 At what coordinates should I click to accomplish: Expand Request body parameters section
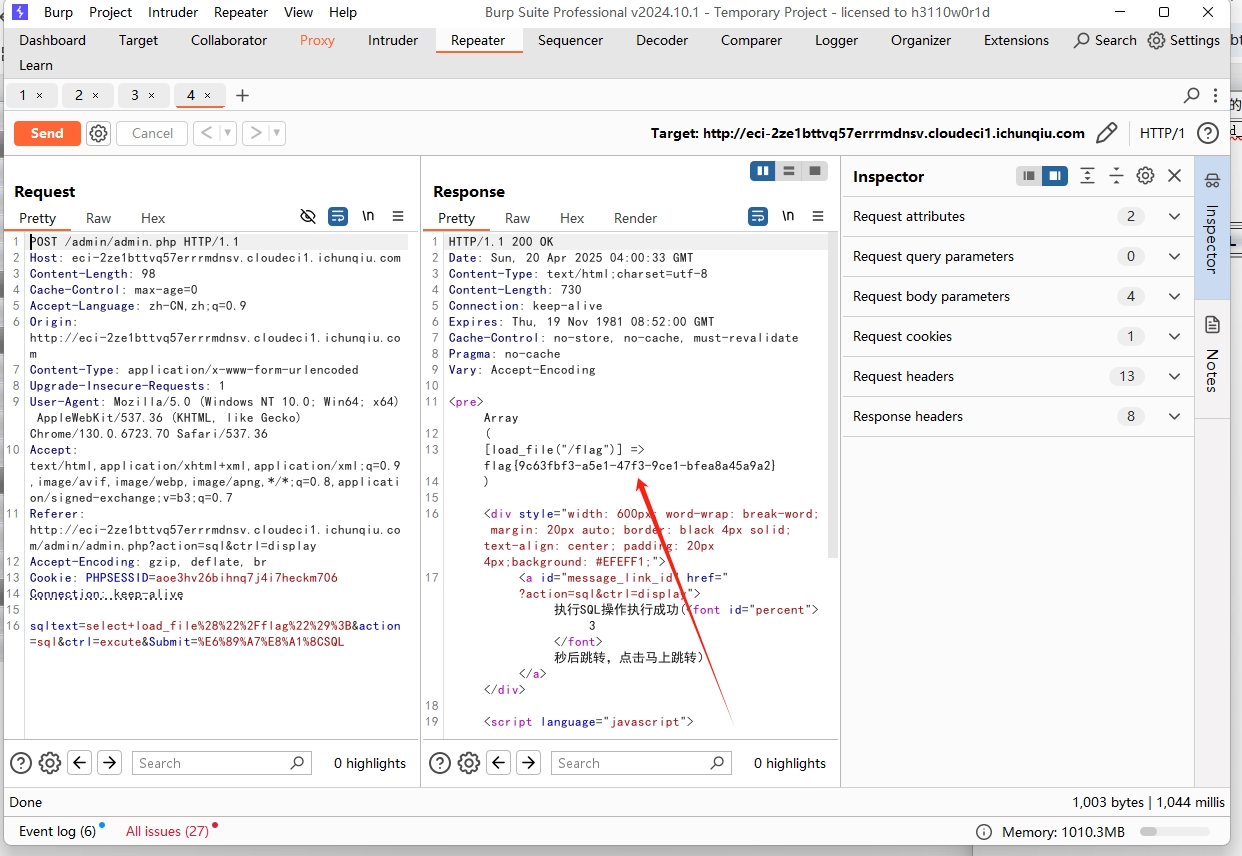pos(1174,296)
